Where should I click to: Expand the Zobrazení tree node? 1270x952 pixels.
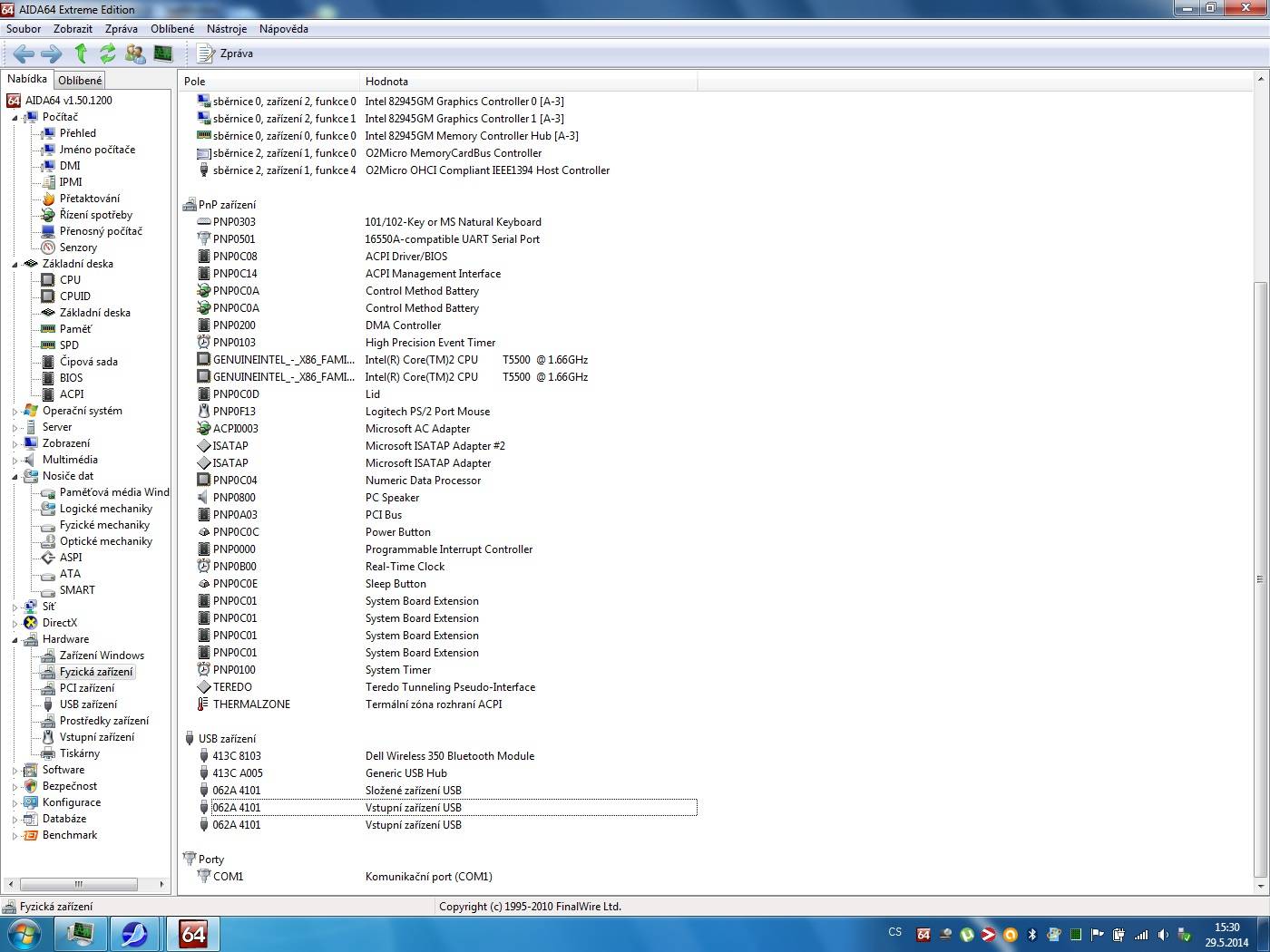pyautogui.click(x=15, y=444)
